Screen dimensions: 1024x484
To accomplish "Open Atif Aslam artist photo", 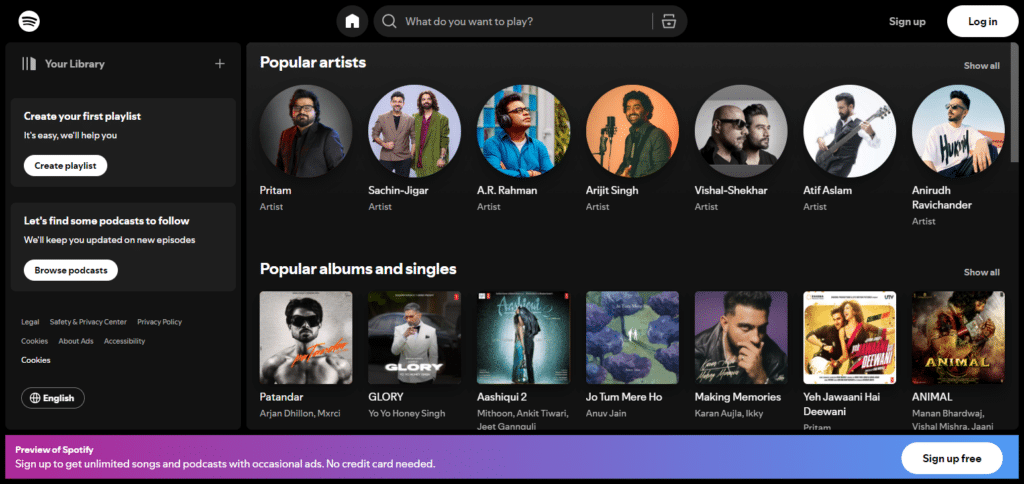I will tap(850, 131).
